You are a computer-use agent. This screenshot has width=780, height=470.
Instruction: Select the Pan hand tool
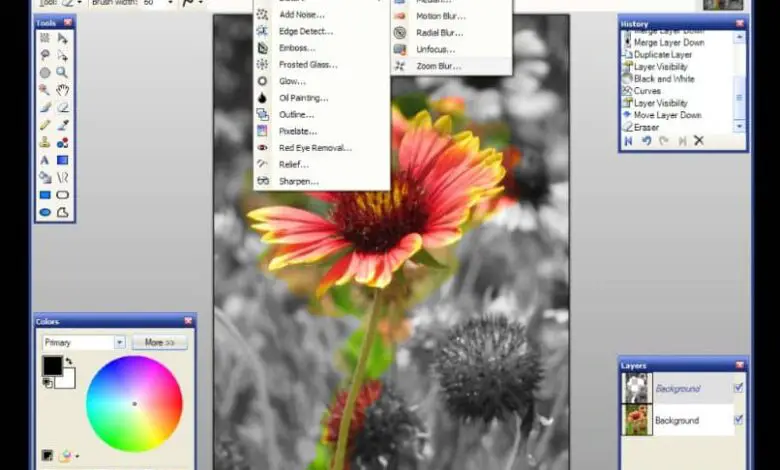[63, 90]
